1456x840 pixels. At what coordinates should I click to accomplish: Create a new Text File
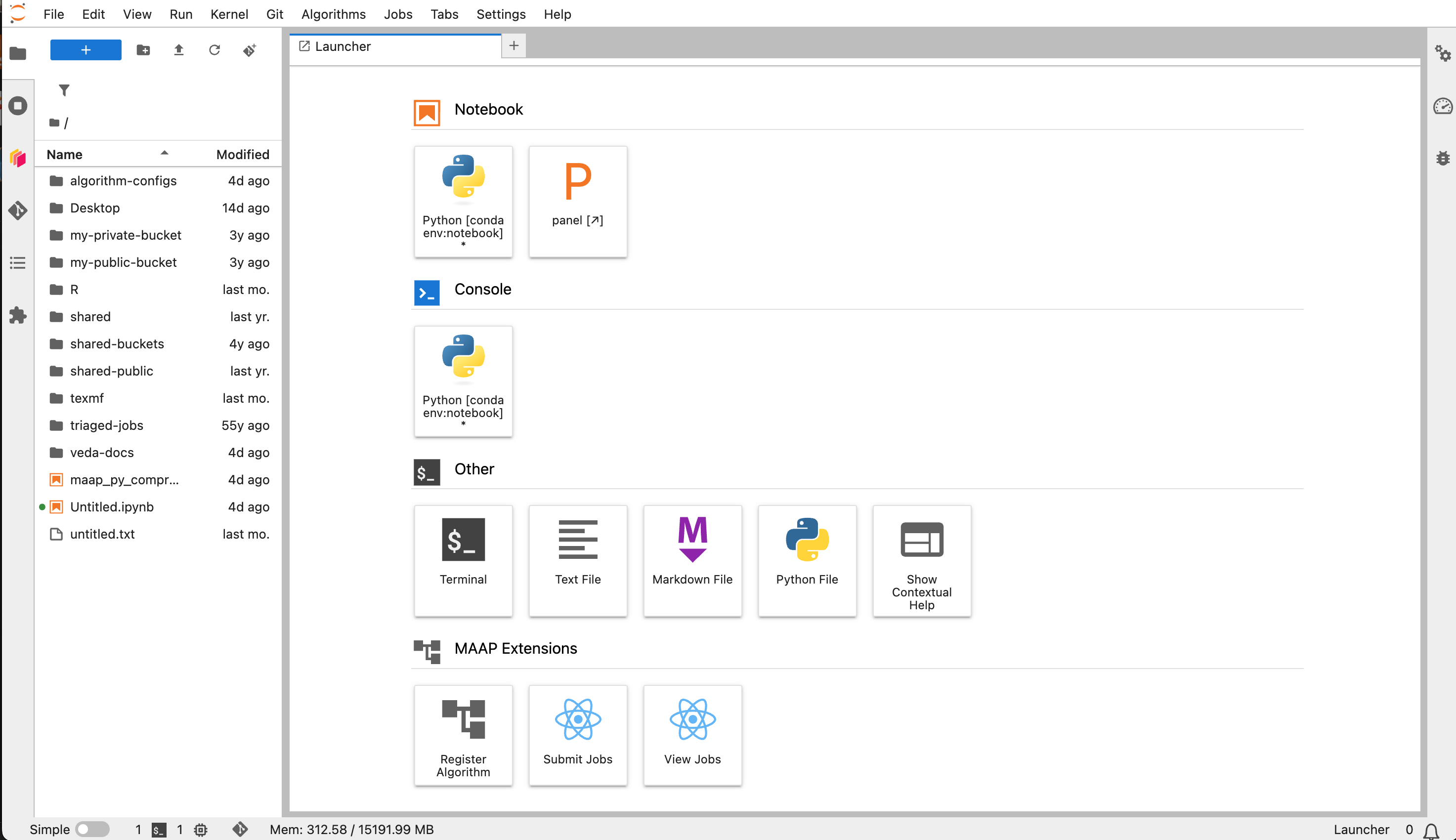(x=577, y=561)
